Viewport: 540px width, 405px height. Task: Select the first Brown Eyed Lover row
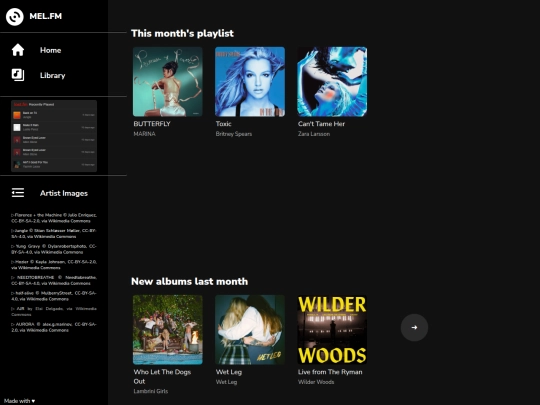(54, 140)
